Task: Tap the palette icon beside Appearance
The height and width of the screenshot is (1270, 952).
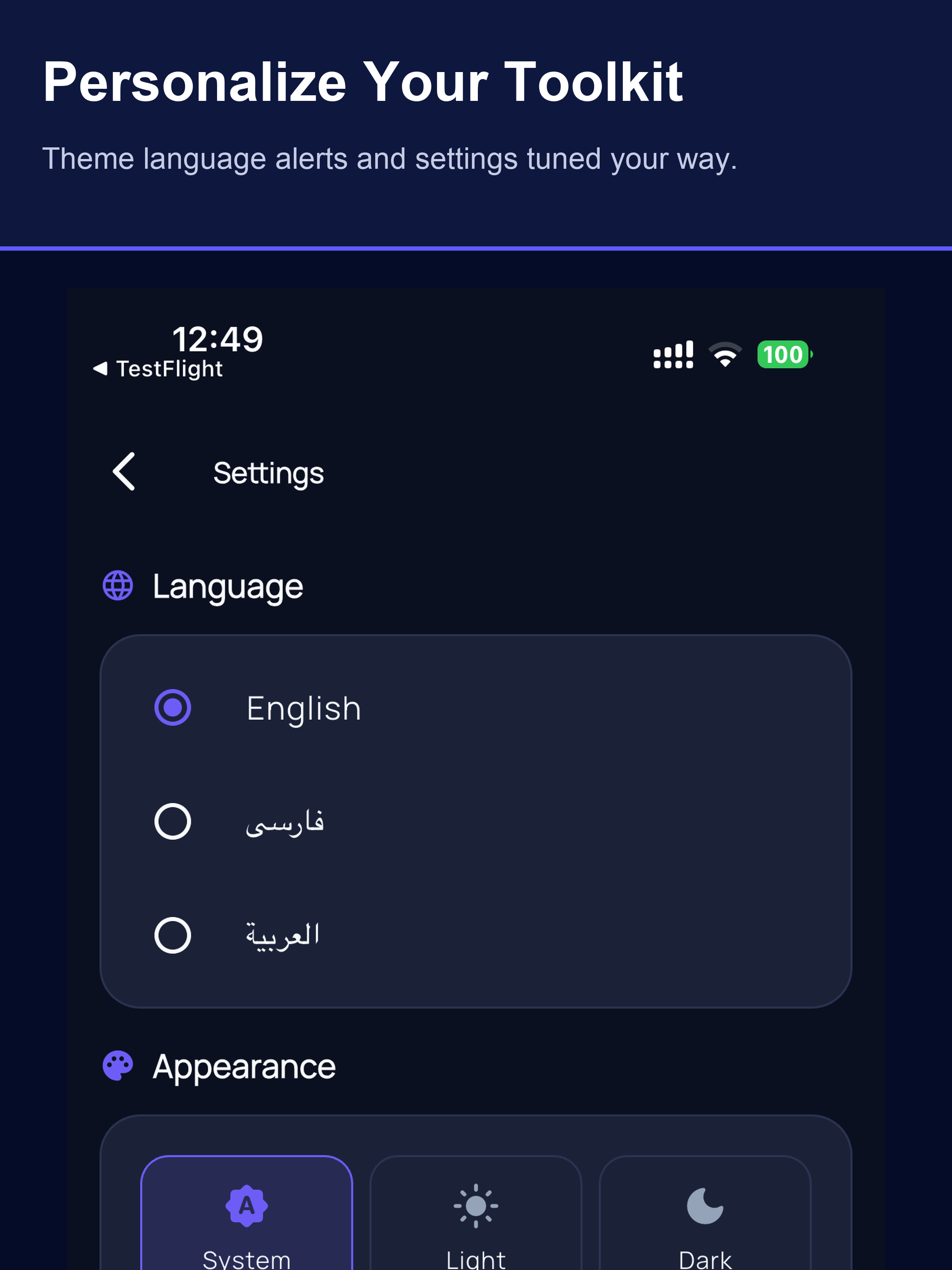Action: click(118, 1066)
